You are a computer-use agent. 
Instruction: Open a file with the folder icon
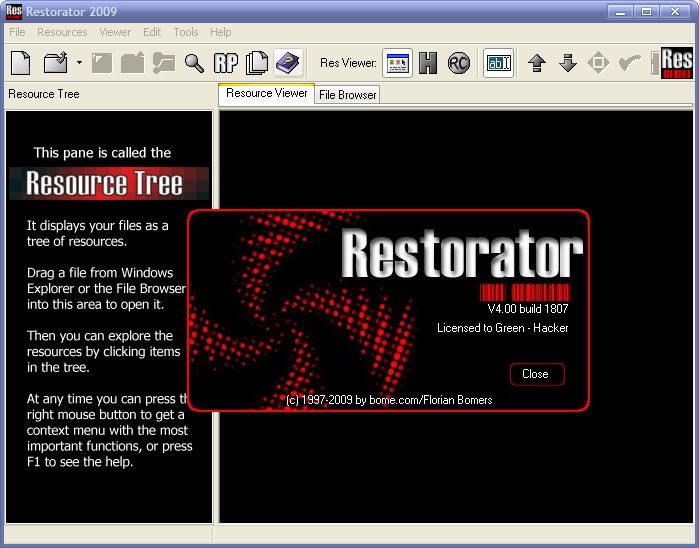click(55, 63)
